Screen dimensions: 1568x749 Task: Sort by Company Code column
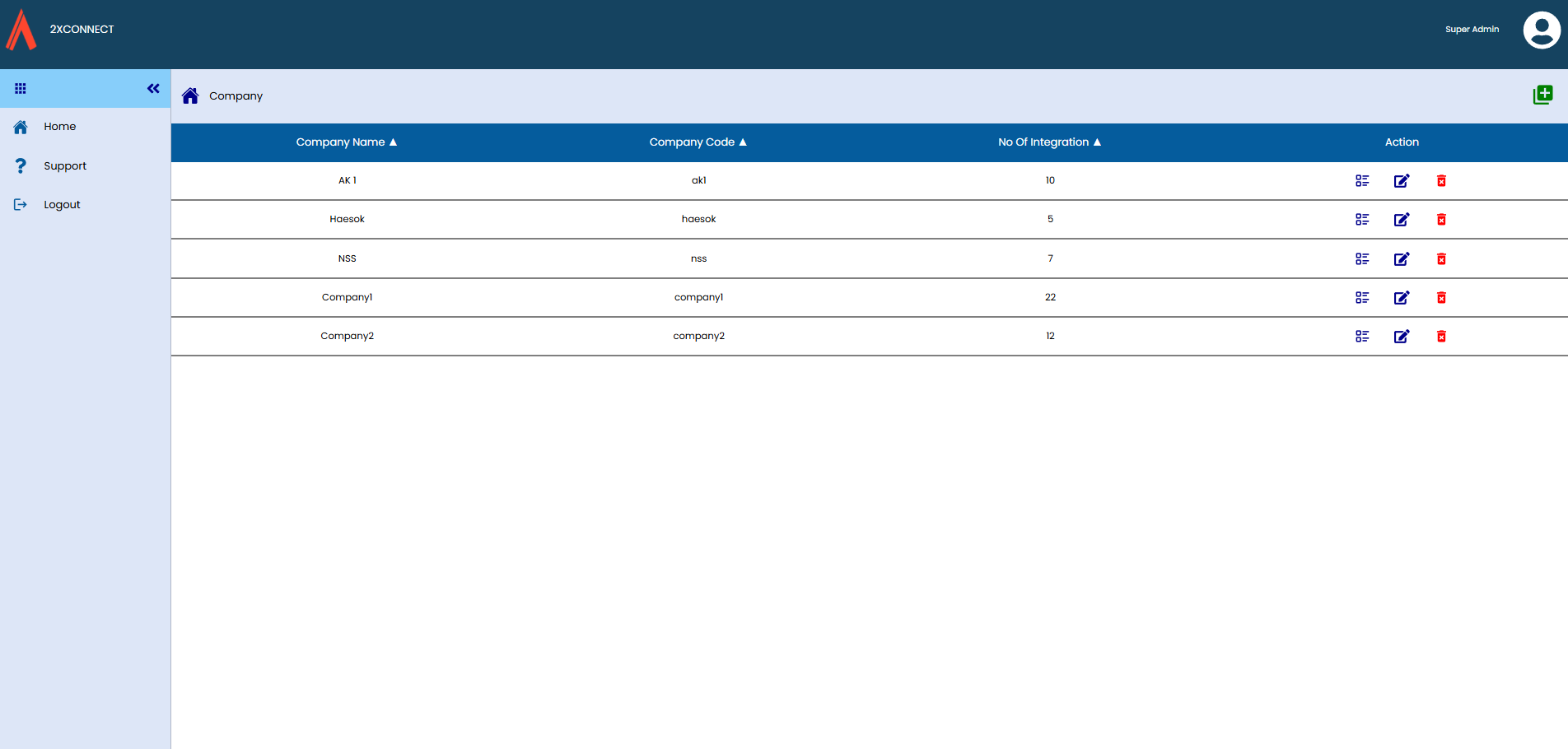[x=698, y=142]
